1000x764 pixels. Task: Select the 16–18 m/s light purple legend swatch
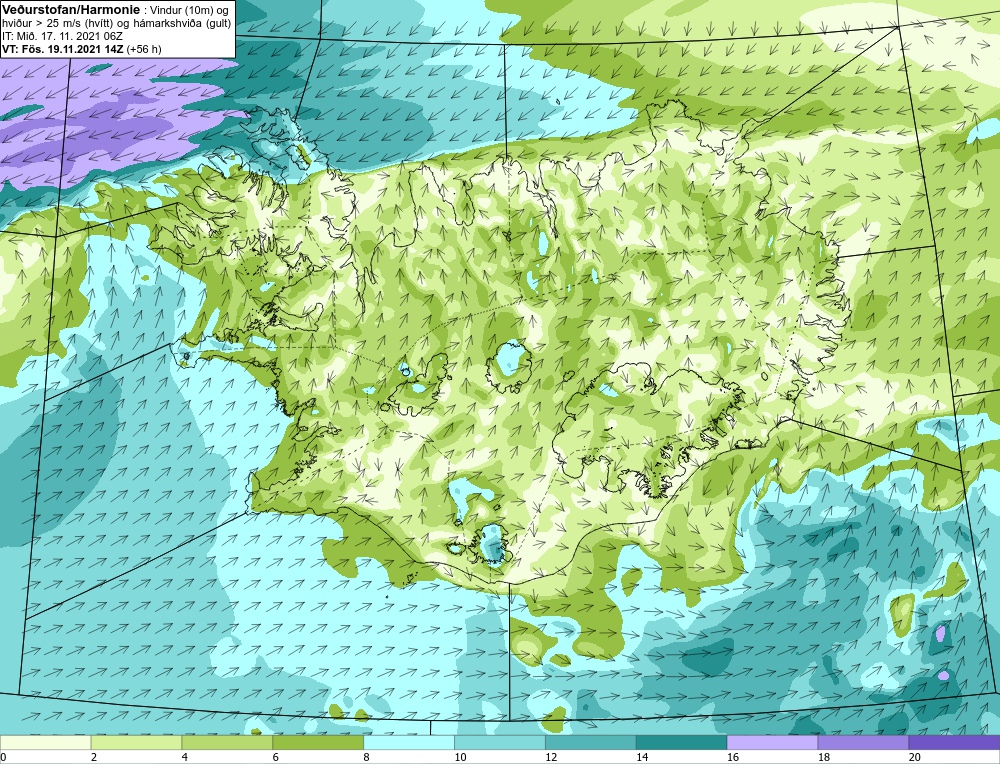772,742
